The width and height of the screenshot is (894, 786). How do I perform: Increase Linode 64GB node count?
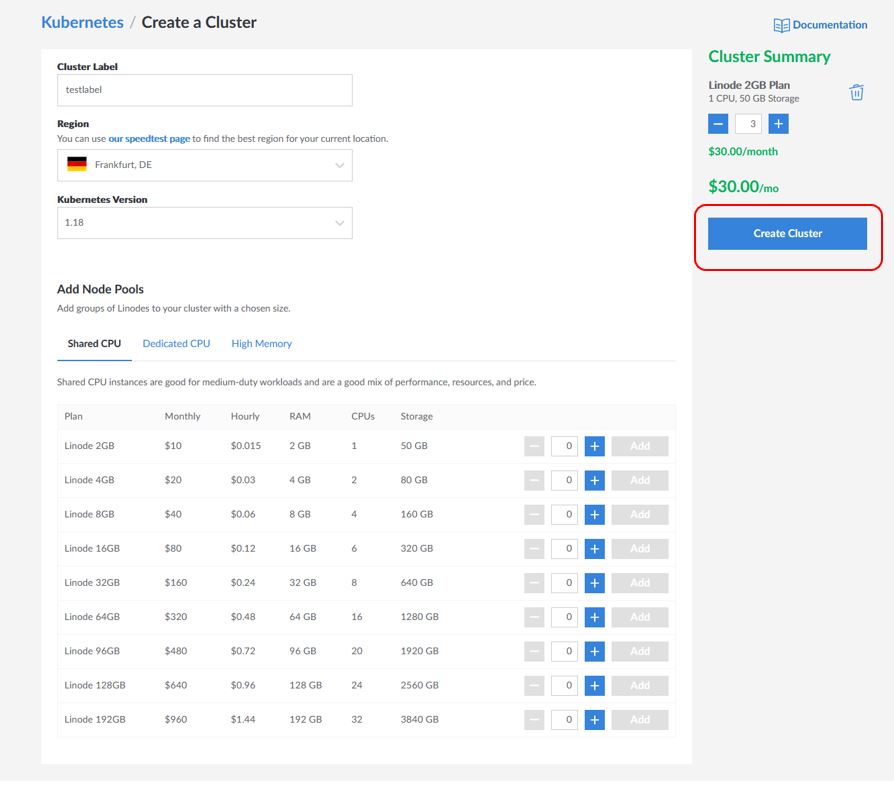[595, 617]
